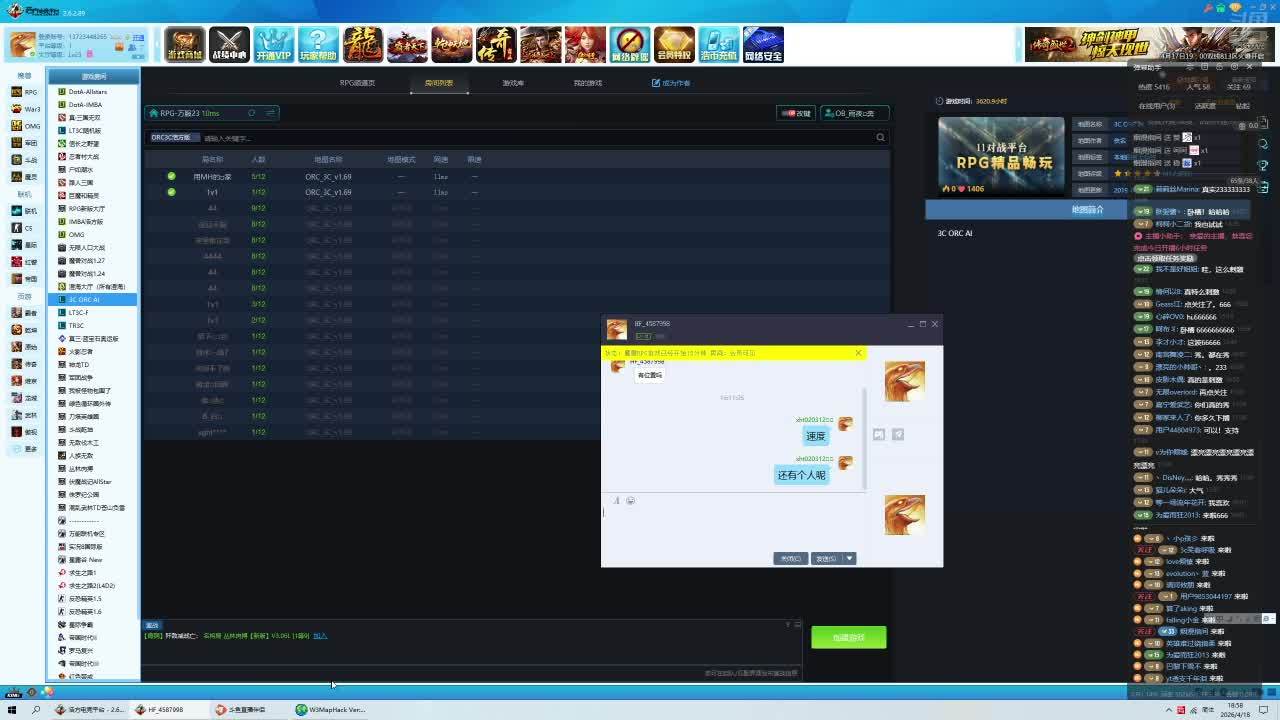The height and width of the screenshot is (720, 1280).
Task: Click the emoji icon in chat window
Action: tap(630, 500)
